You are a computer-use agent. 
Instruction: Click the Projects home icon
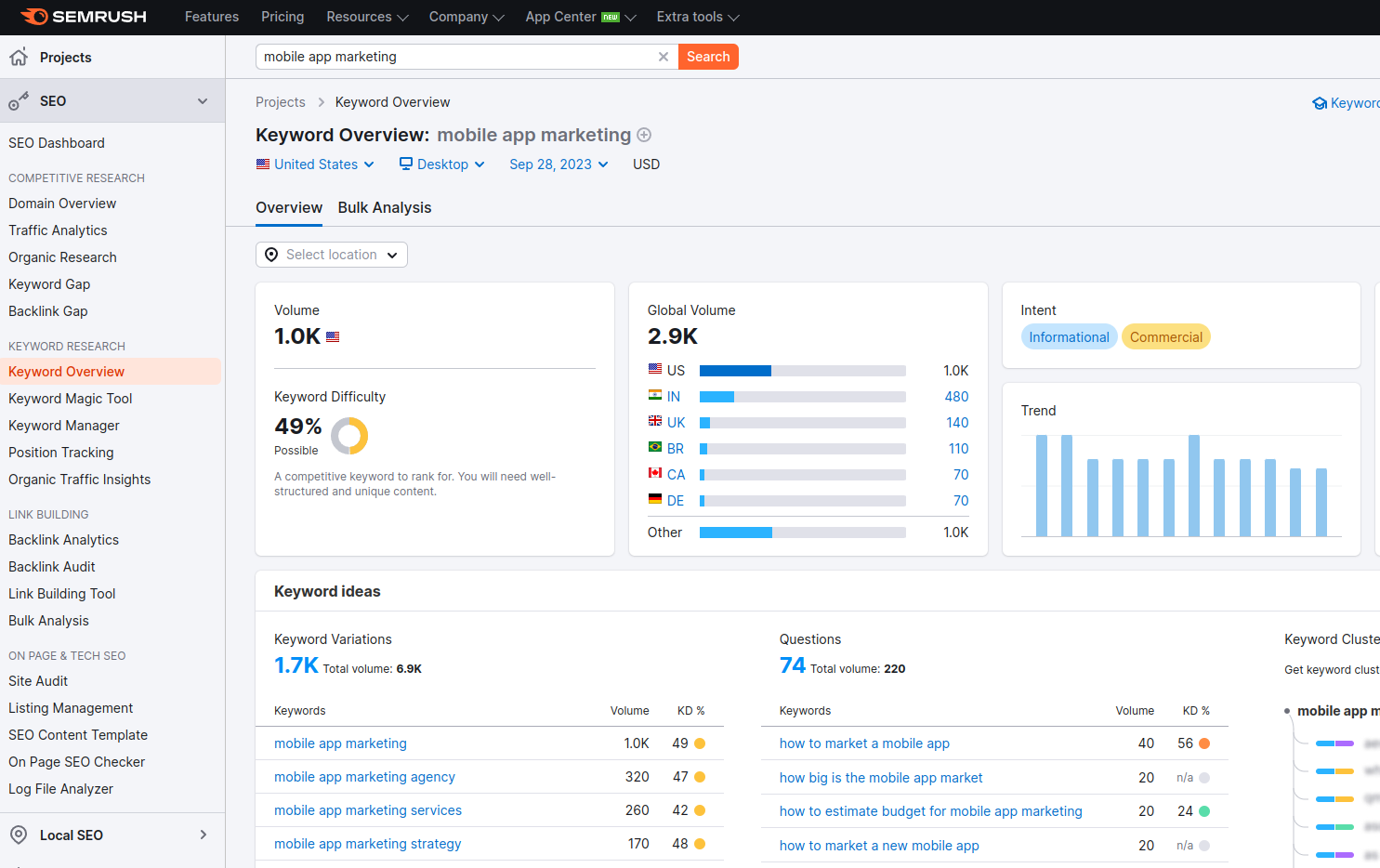19,58
